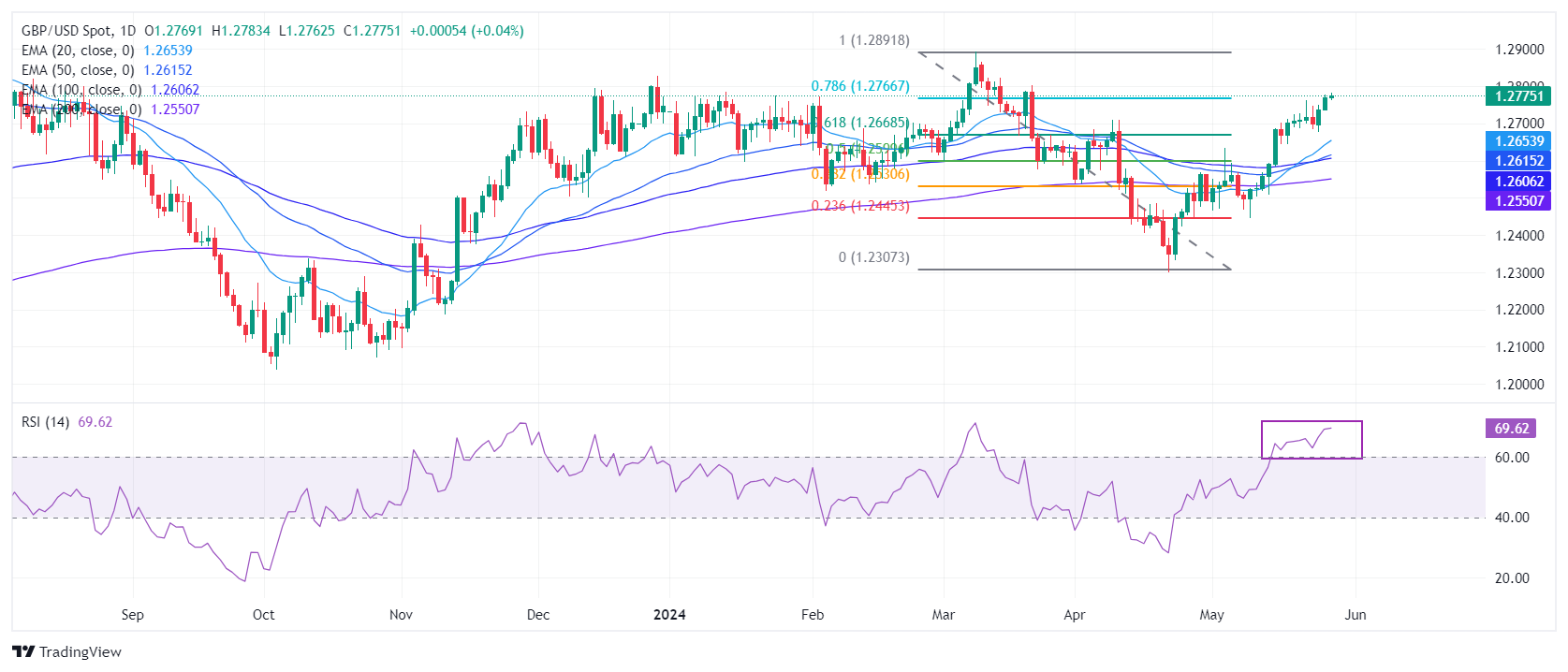
Task: Click the 1 (1.28918) Fibonacci top label
Action: click(873, 40)
